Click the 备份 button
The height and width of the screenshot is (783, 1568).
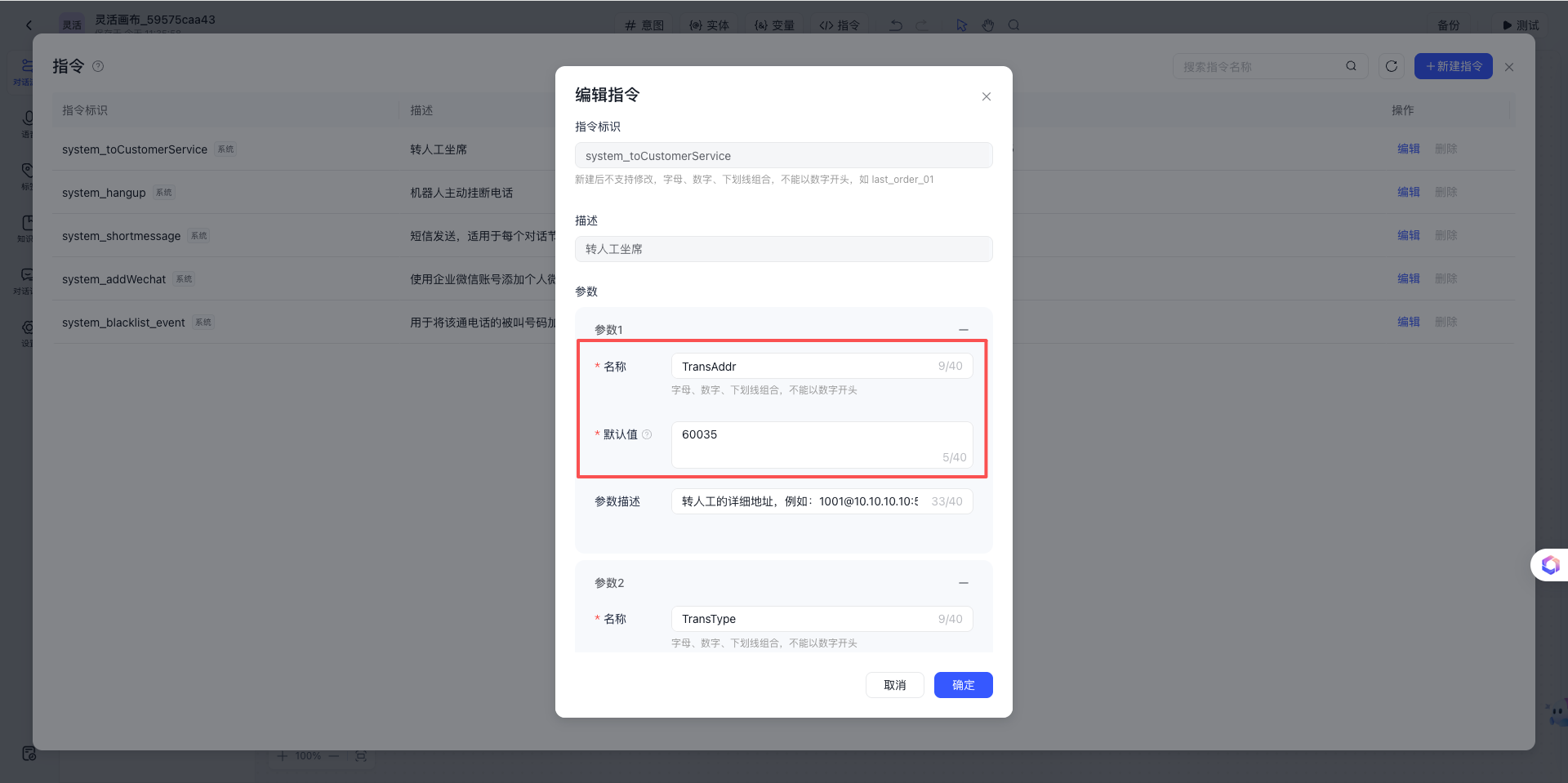(1449, 25)
